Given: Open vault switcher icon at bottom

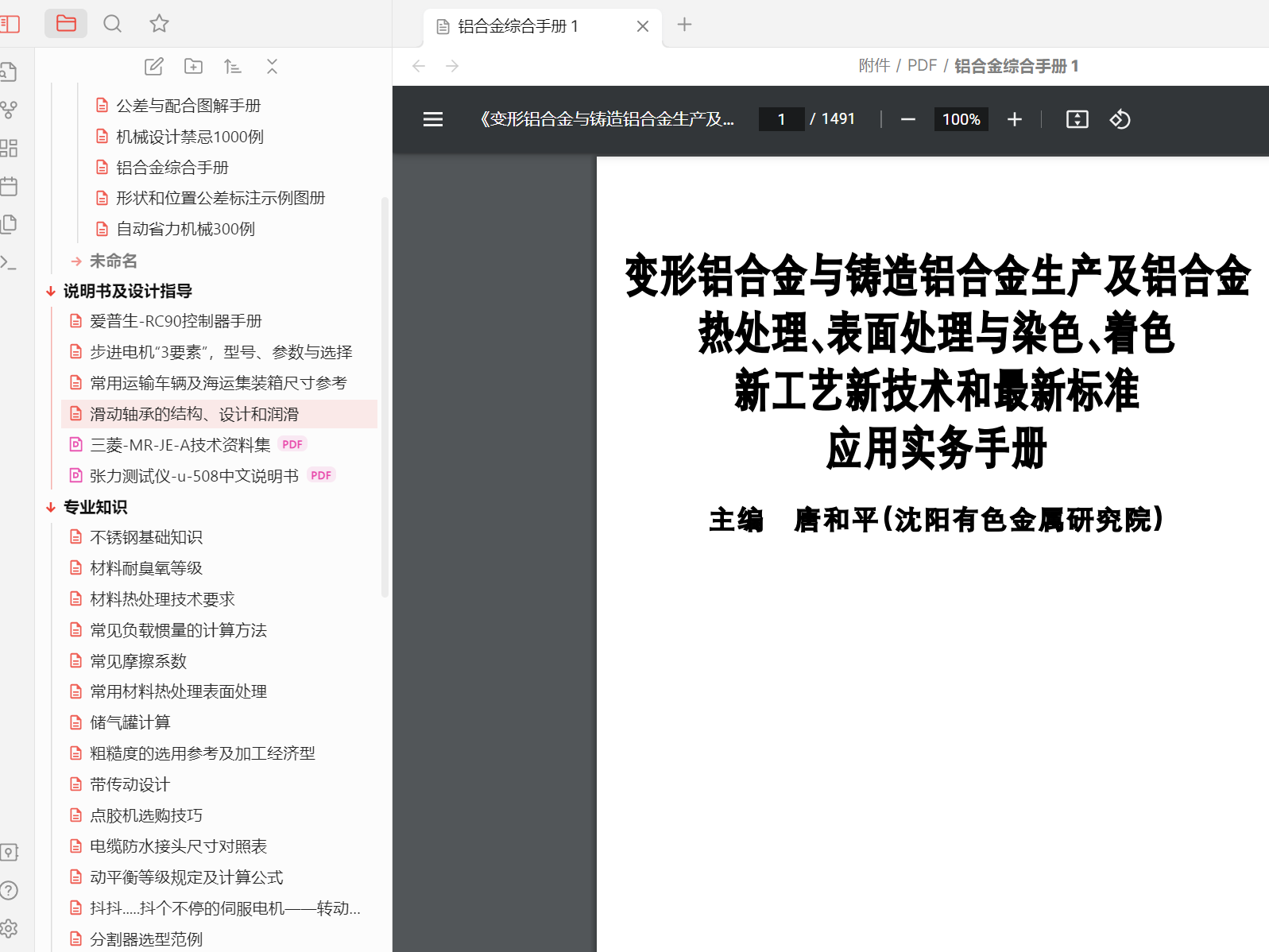Looking at the screenshot, I should [x=8, y=853].
